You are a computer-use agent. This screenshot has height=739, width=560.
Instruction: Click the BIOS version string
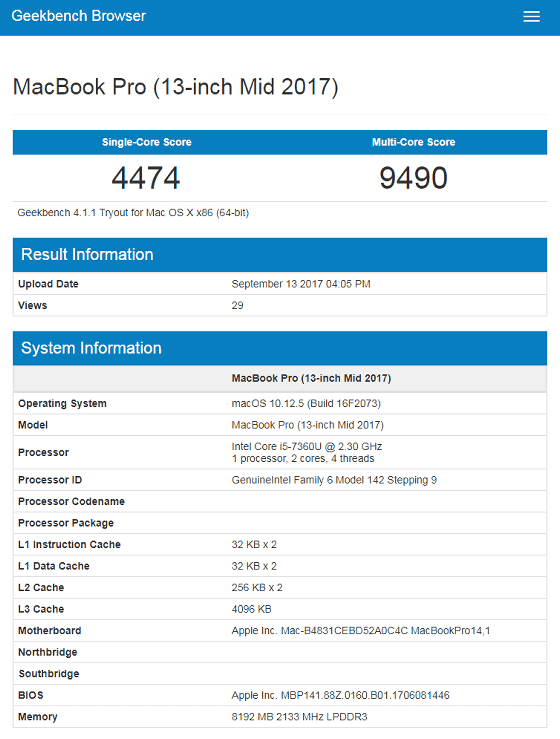[x=340, y=696]
